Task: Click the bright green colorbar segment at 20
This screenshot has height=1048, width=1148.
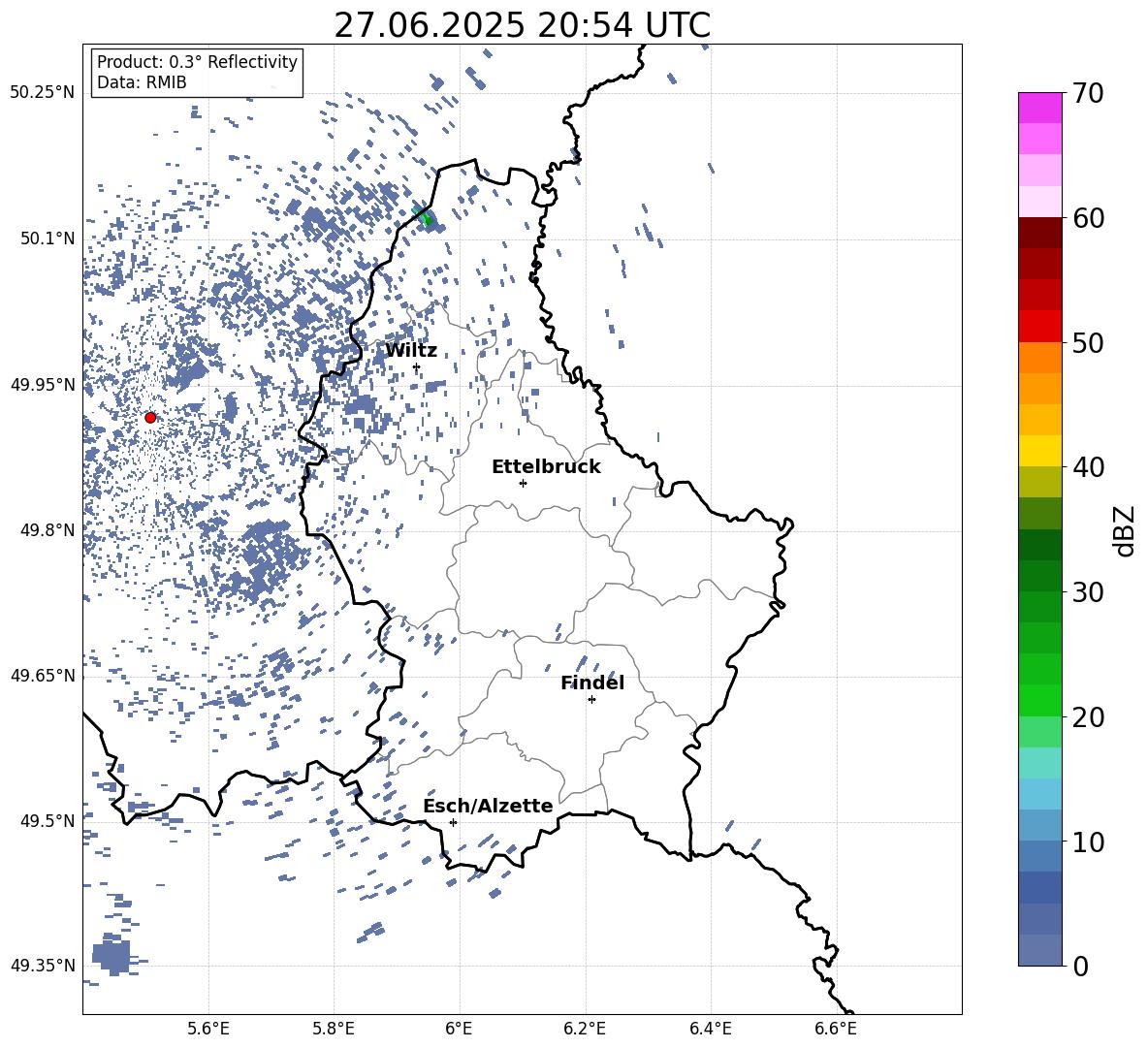Action: coord(1039,700)
